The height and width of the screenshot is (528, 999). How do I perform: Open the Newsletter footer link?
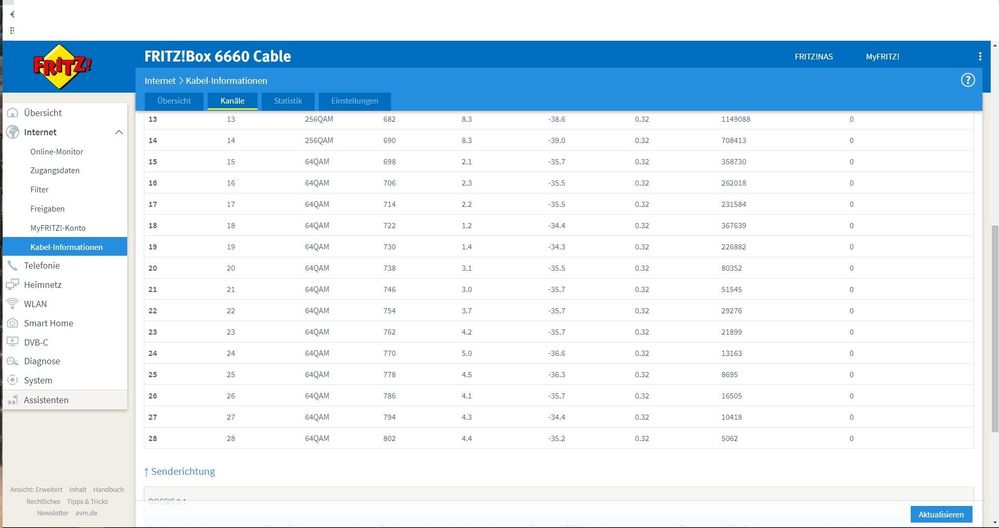point(52,513)
